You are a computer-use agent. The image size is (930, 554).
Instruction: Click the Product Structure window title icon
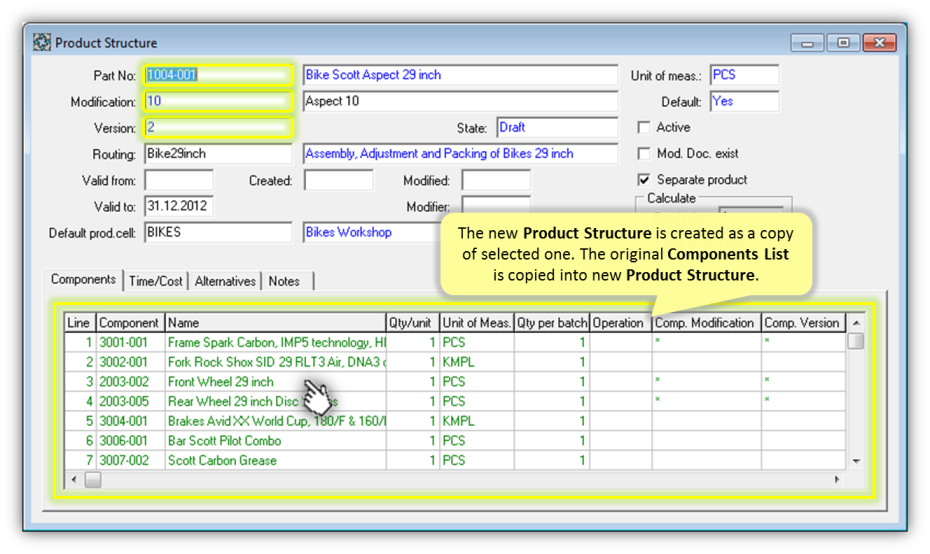coord(42,43)
